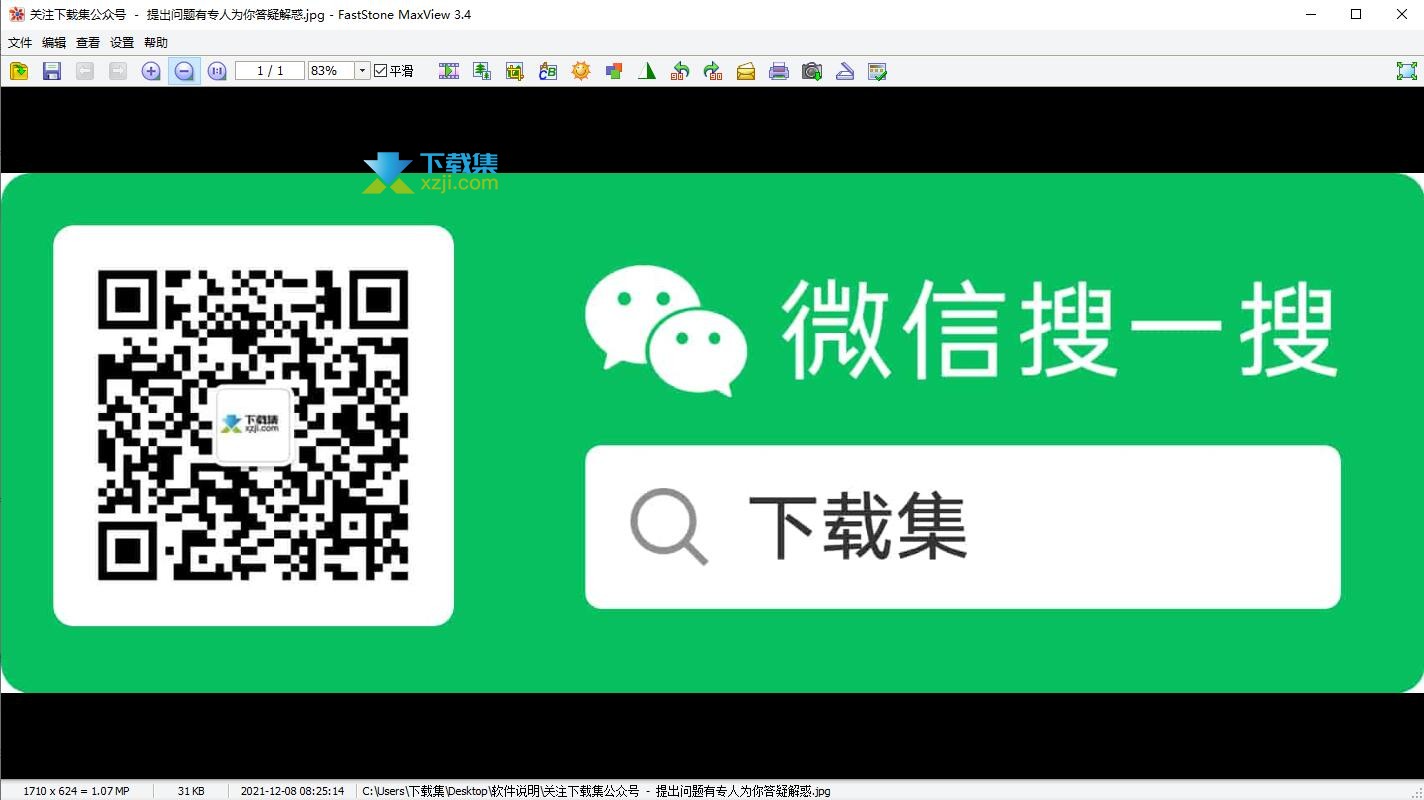
Task: Take a screen capture with the camera icon
Action: [812, 71]
